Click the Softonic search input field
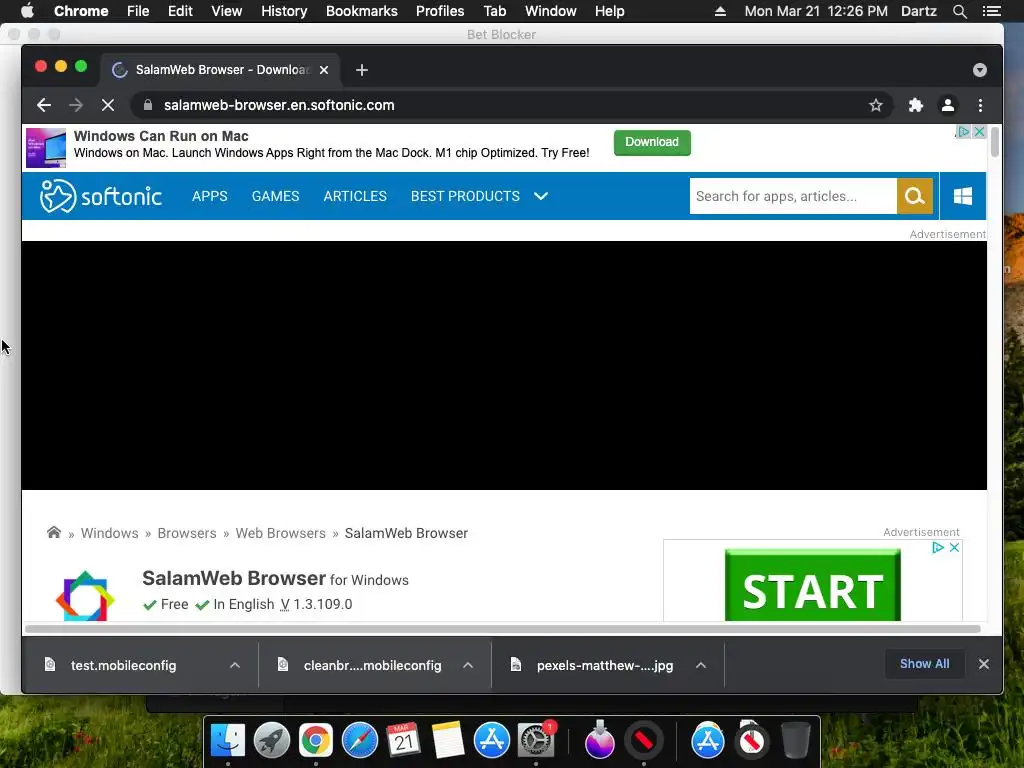 pos(793,196)
